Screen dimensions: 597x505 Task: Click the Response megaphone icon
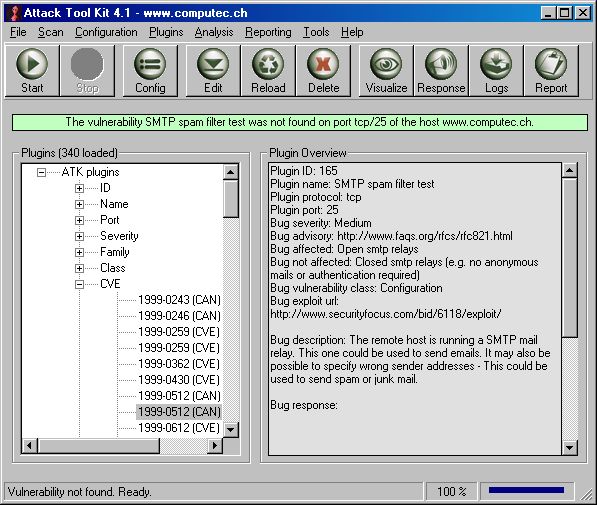[441, 70]
